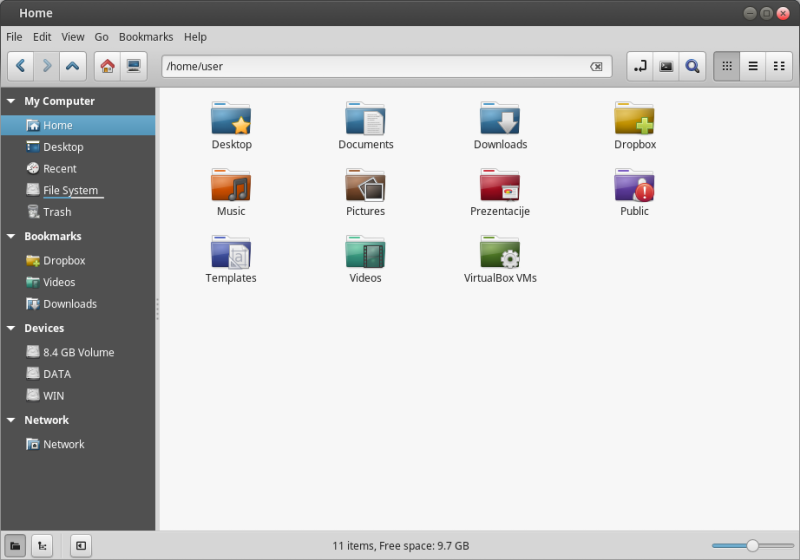
Task: Open the search magnifier tool
Action: 692,67
